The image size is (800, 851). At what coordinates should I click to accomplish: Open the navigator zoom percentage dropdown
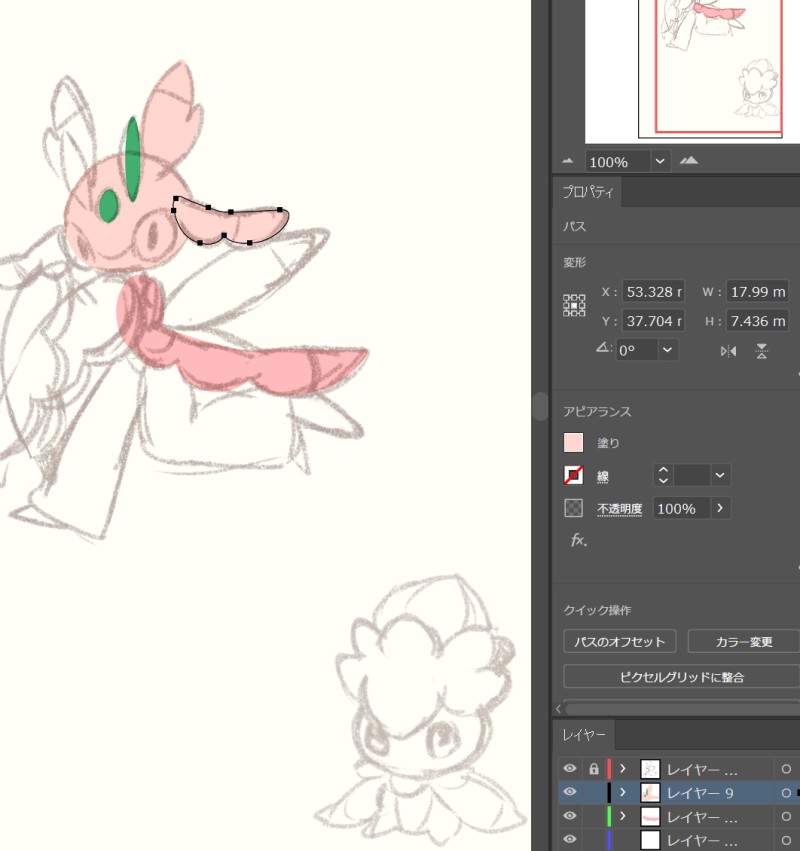tap(660, 161)
